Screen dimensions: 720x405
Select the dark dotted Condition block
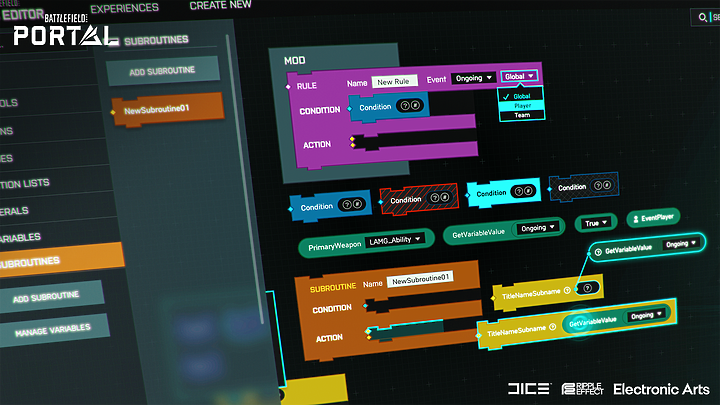click(x=584, y=186)
